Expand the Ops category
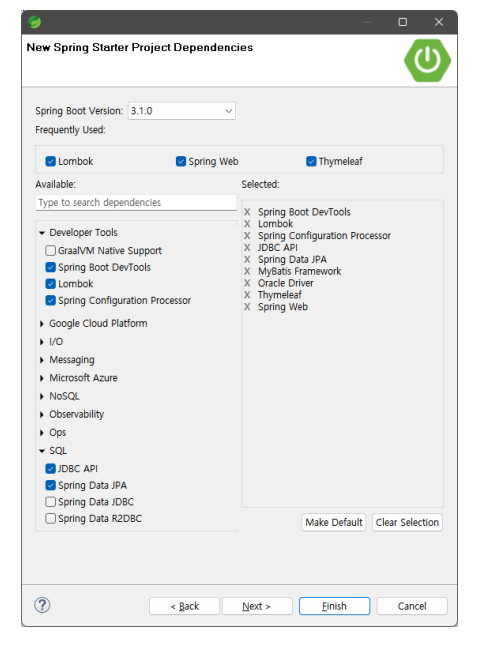Image resolution: width=496 pixels, height=654 pixels. click(x=42, y=433)
